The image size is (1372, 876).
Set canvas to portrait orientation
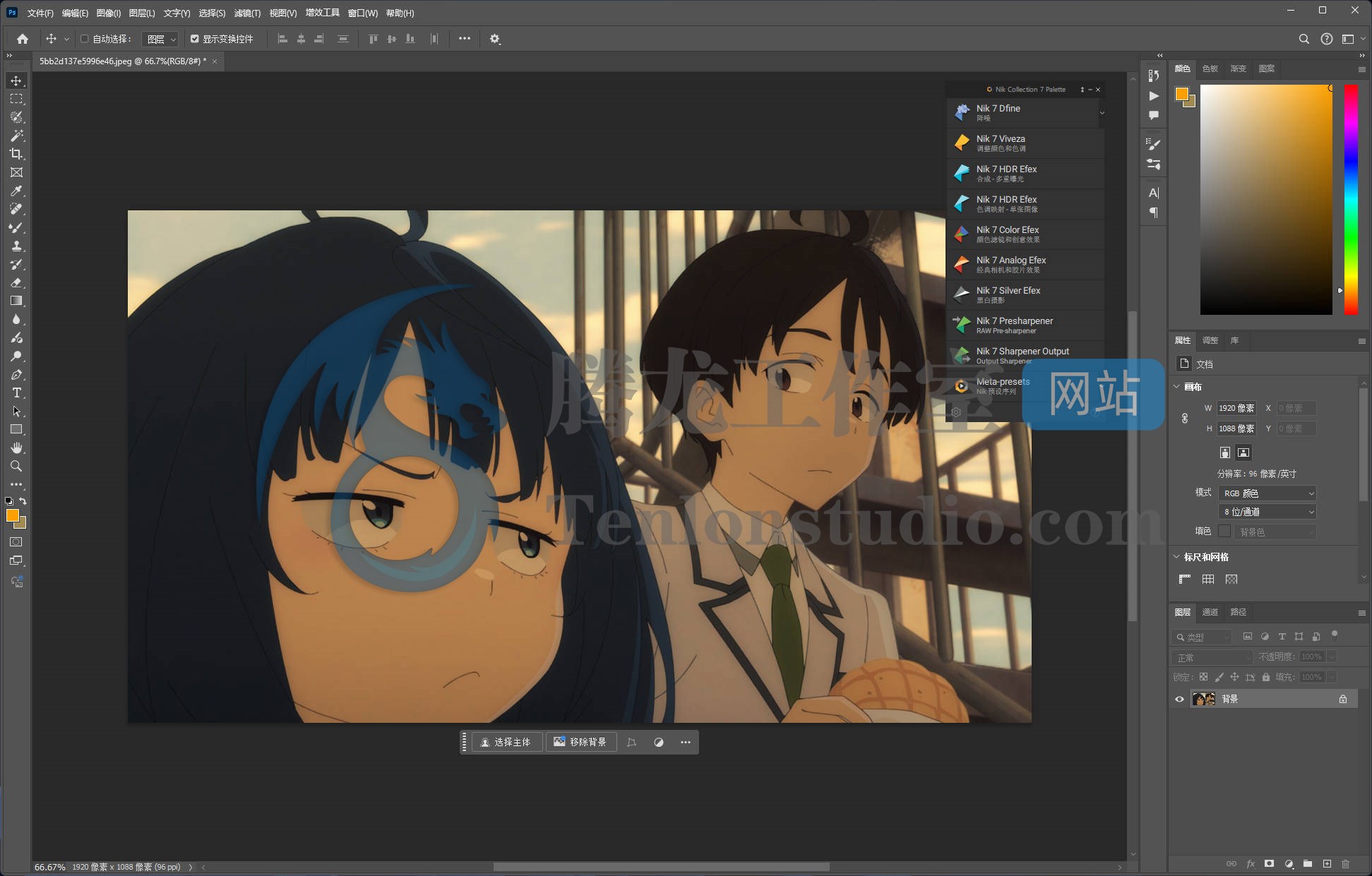tap(1225, 452)
